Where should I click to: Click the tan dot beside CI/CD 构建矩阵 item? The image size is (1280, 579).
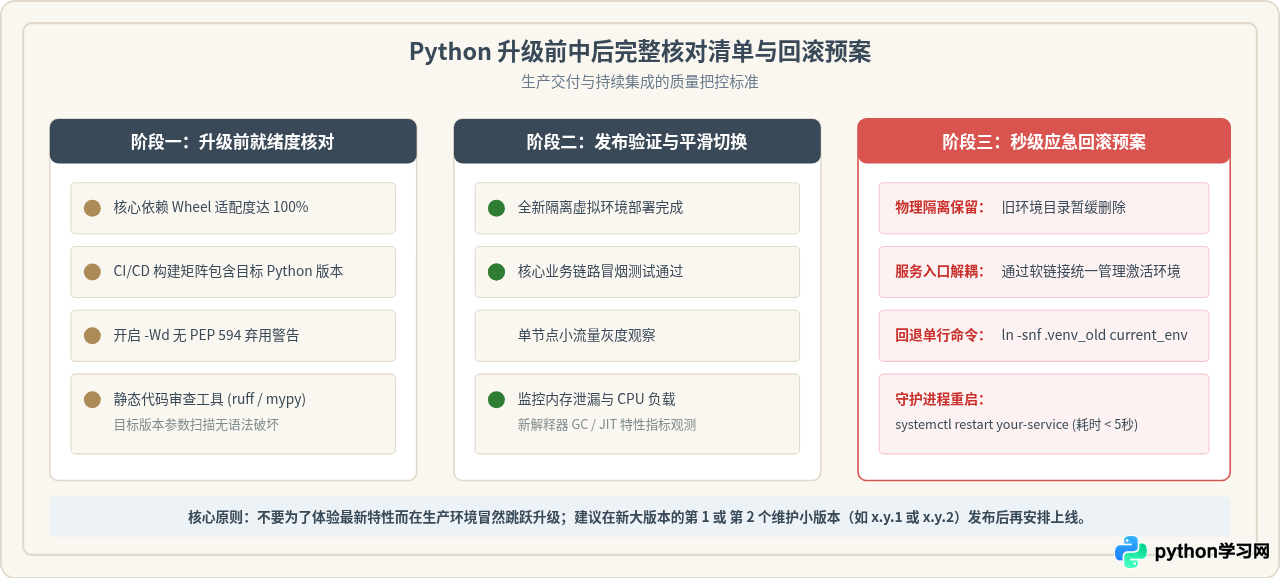pos(92,272)
